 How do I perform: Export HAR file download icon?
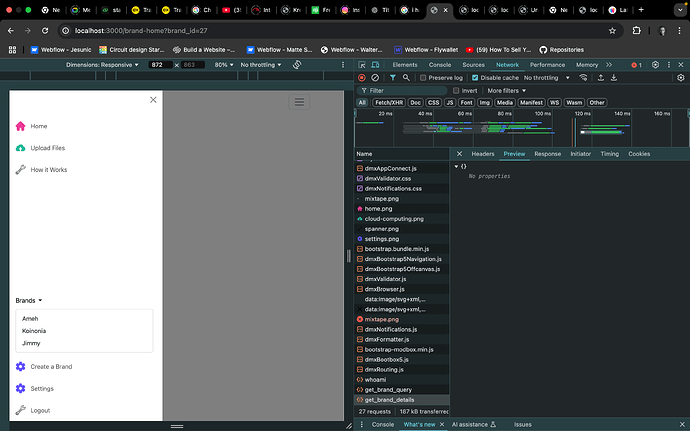pos(614,77)
